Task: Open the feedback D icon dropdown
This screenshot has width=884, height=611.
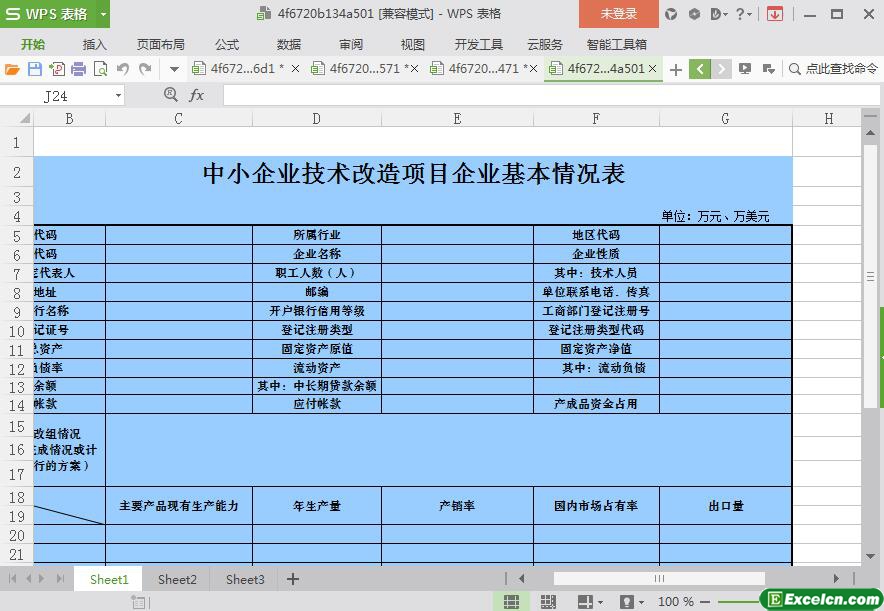Action: (718, 14)
